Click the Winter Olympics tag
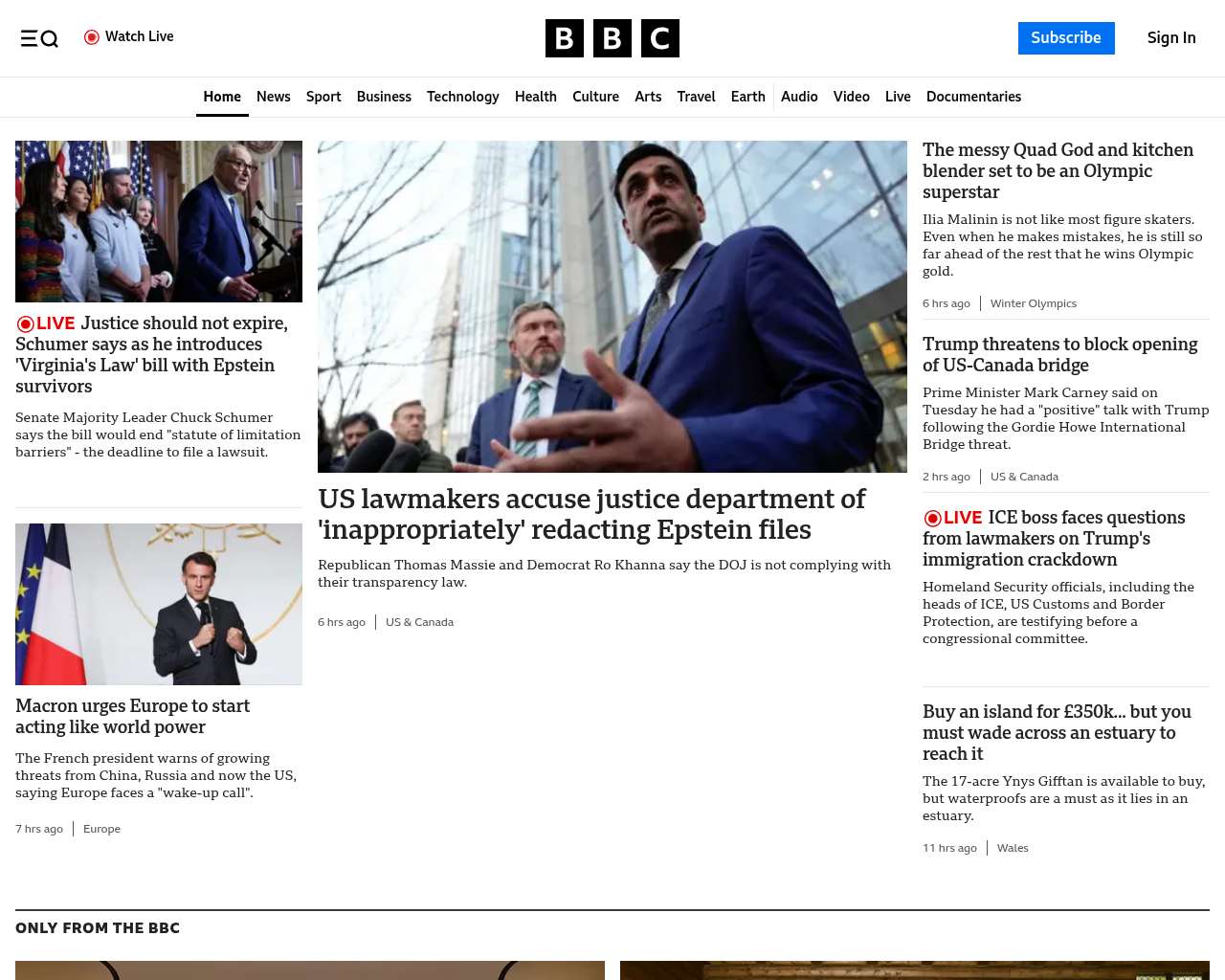 [1034, 303]
